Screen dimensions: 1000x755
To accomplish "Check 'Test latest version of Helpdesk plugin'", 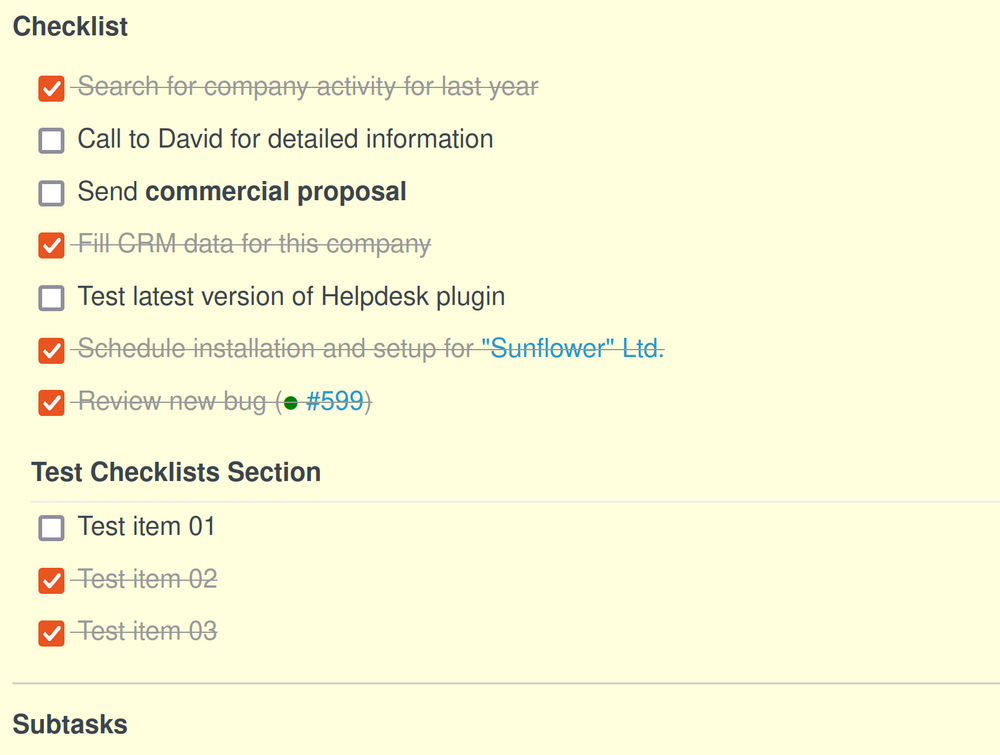I will [x=51, y=298].
